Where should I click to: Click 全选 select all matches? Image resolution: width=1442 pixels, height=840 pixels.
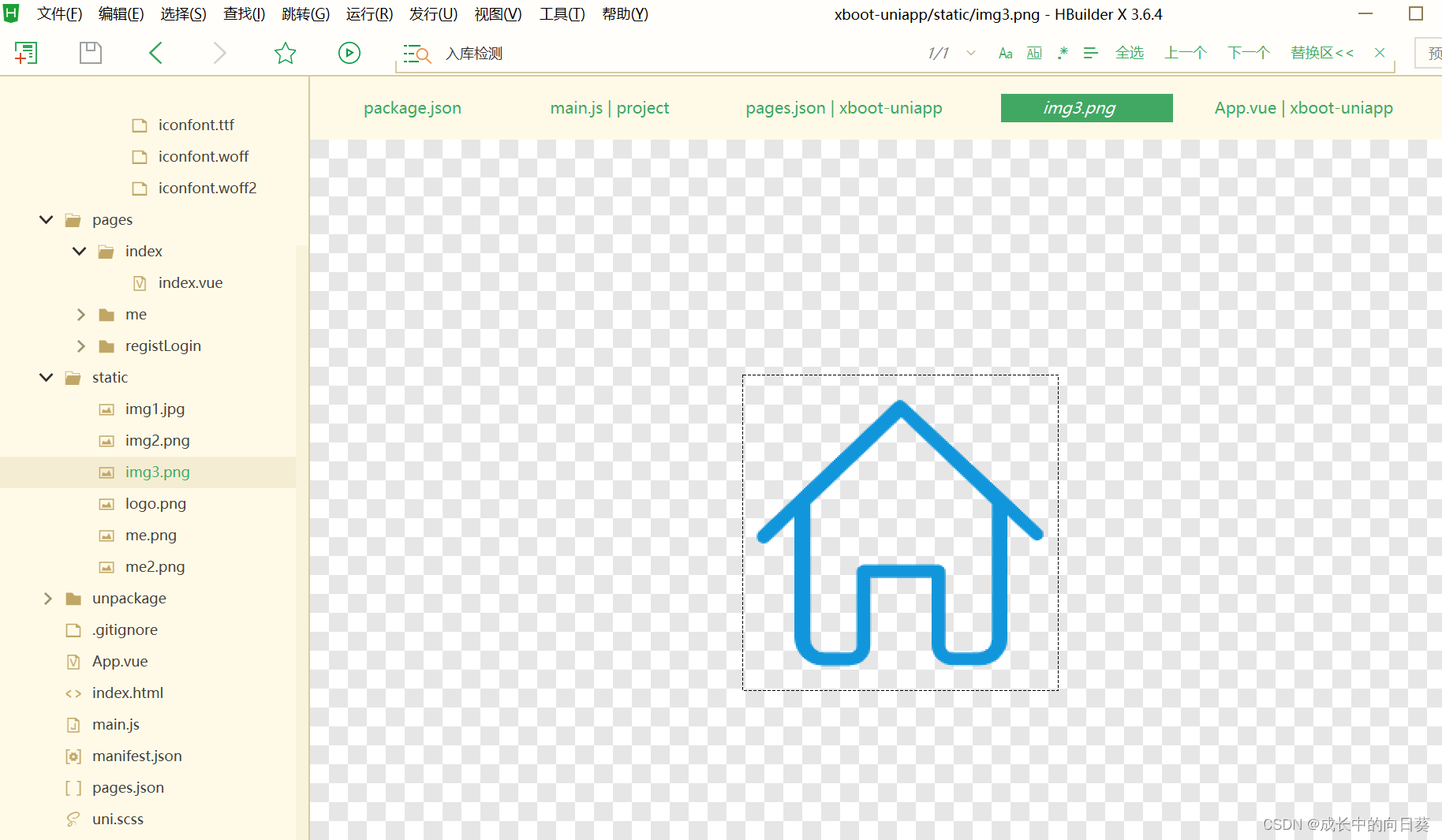pyautogui.click(x=1130, y=53)
